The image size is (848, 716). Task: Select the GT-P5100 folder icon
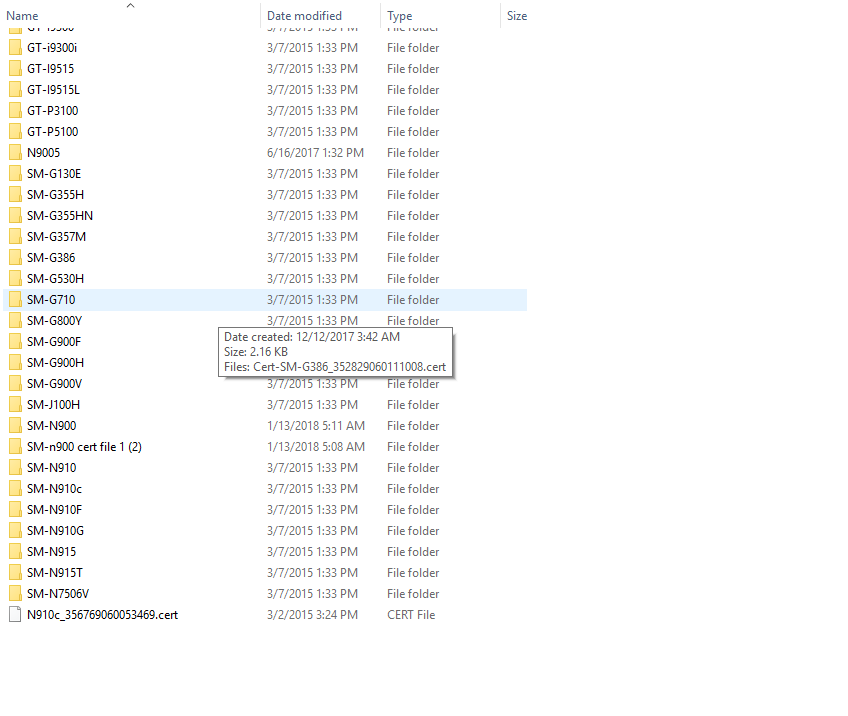tap(15, 132)
